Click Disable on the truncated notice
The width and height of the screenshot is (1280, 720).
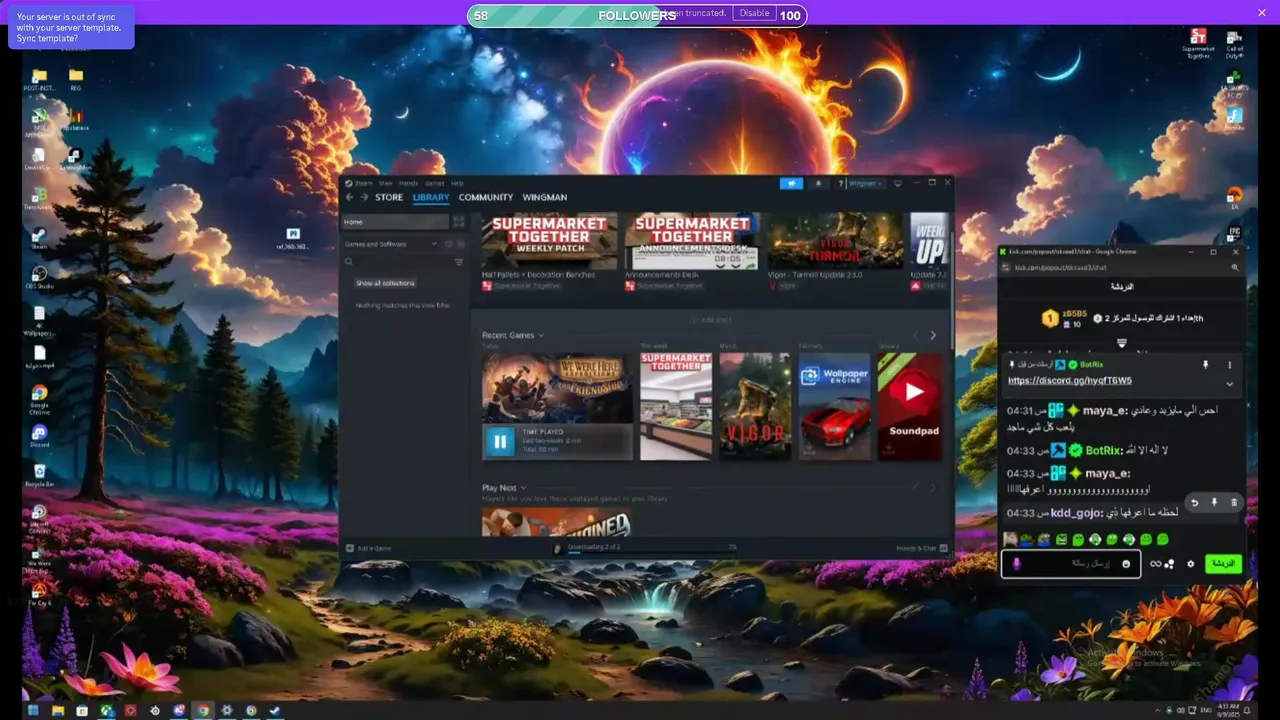[x=754, y=13]
